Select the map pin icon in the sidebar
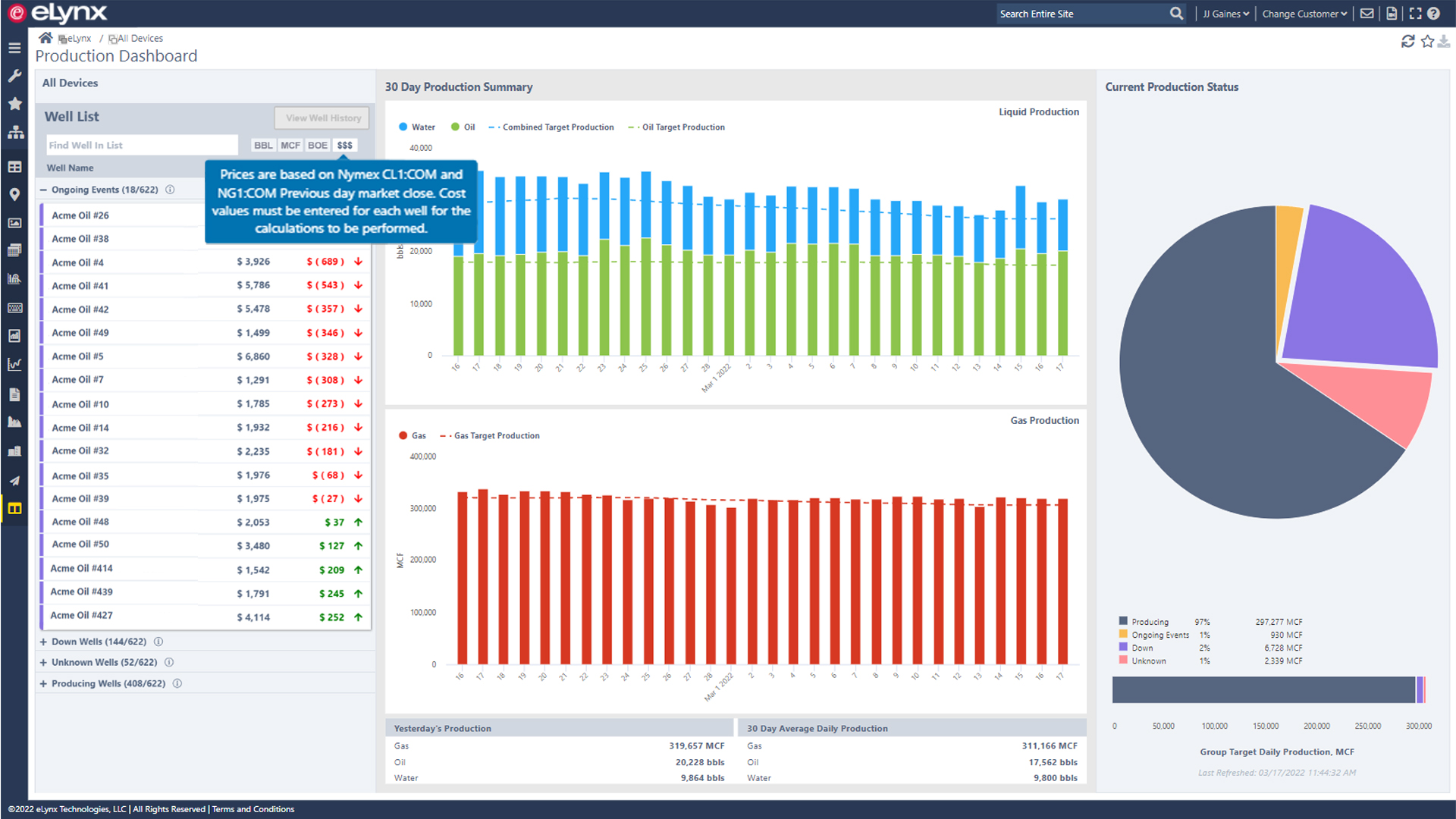 pyautogui.click(x=14, y=194)
